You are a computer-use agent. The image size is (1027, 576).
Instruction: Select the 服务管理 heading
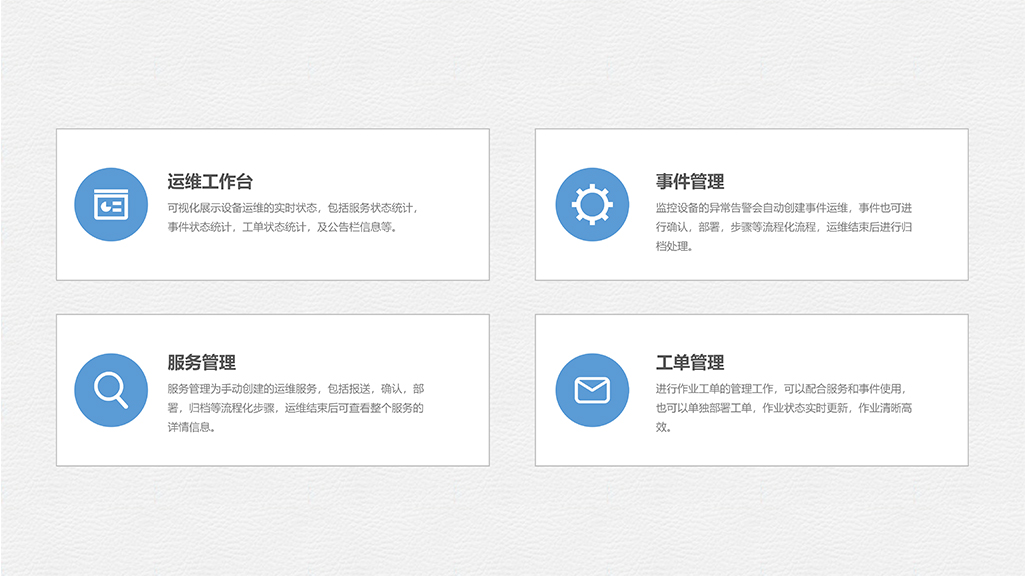pos(201,362)
